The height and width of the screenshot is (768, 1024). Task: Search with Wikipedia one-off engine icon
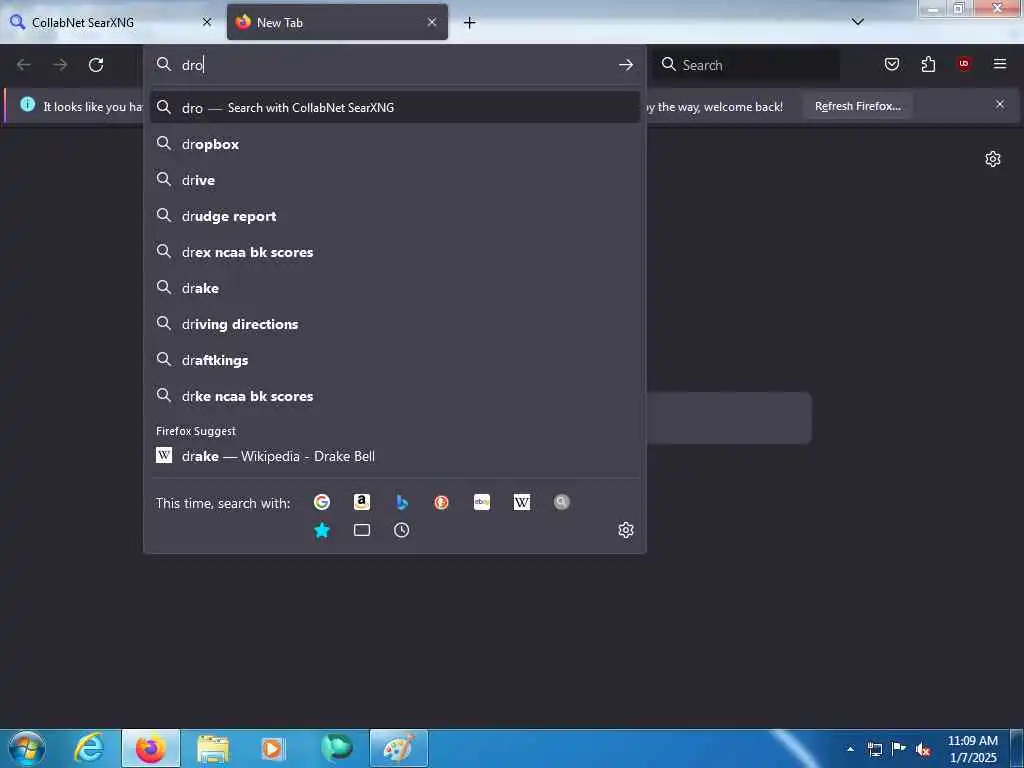[522, 502]
